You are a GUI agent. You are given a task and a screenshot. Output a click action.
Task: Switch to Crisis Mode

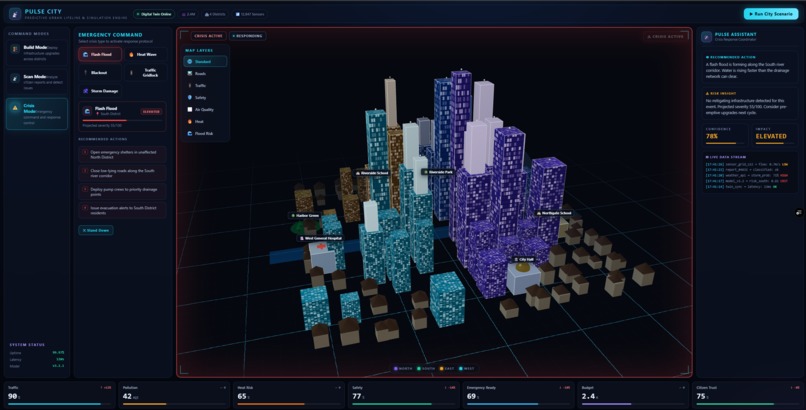pyautogui.click(x=36, y=114)
